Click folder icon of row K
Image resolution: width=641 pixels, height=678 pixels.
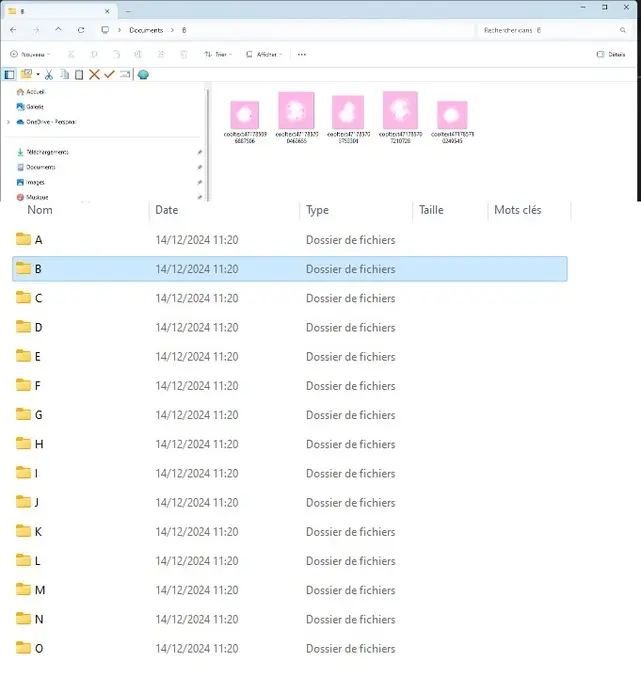(23, 531)
